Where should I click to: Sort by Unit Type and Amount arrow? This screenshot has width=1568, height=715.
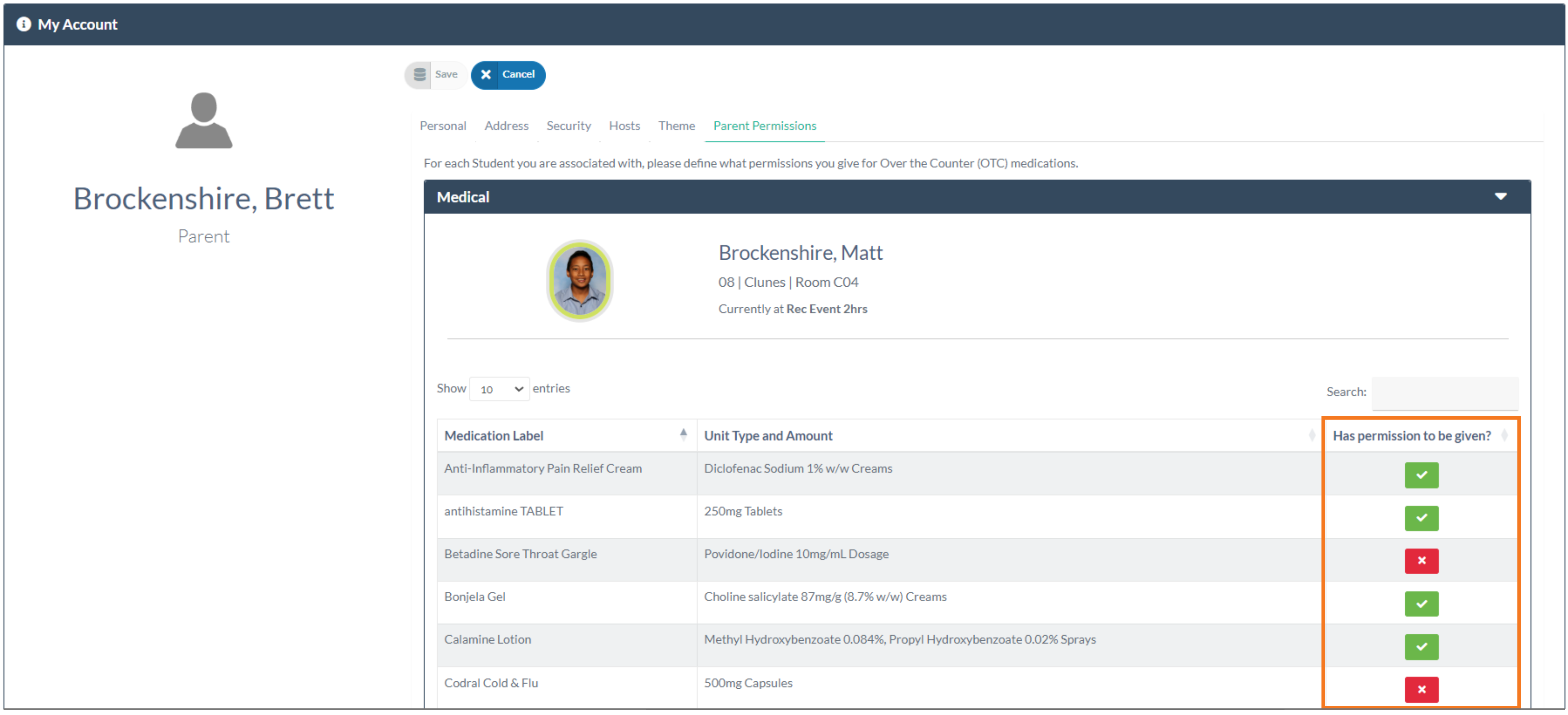(x=1311, y=435)
